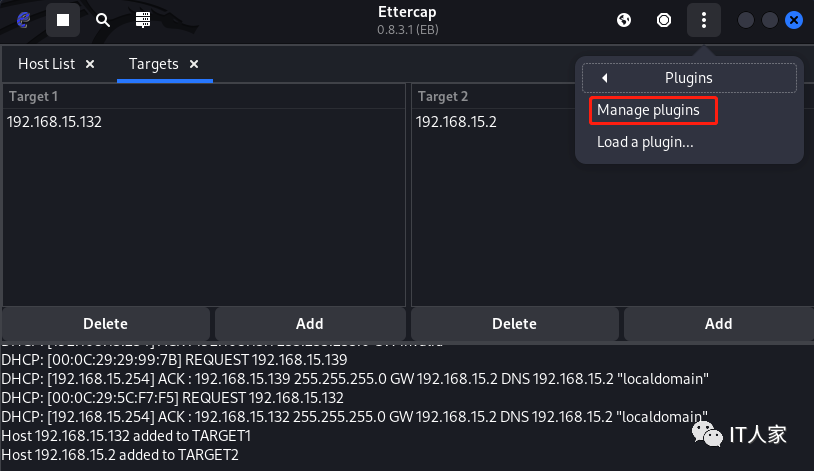Click the hosts list icon in header
The width and height of the screenshot is (814, 471).
click(143, 20)
